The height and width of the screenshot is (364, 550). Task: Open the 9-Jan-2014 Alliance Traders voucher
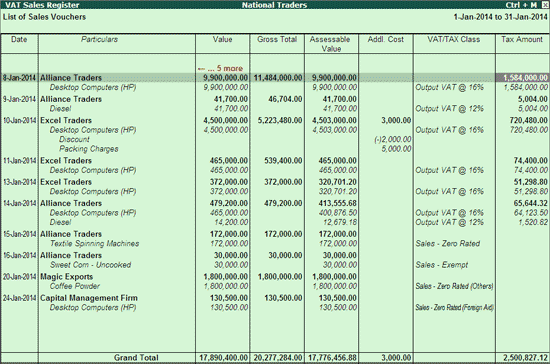tap(274, 99)
